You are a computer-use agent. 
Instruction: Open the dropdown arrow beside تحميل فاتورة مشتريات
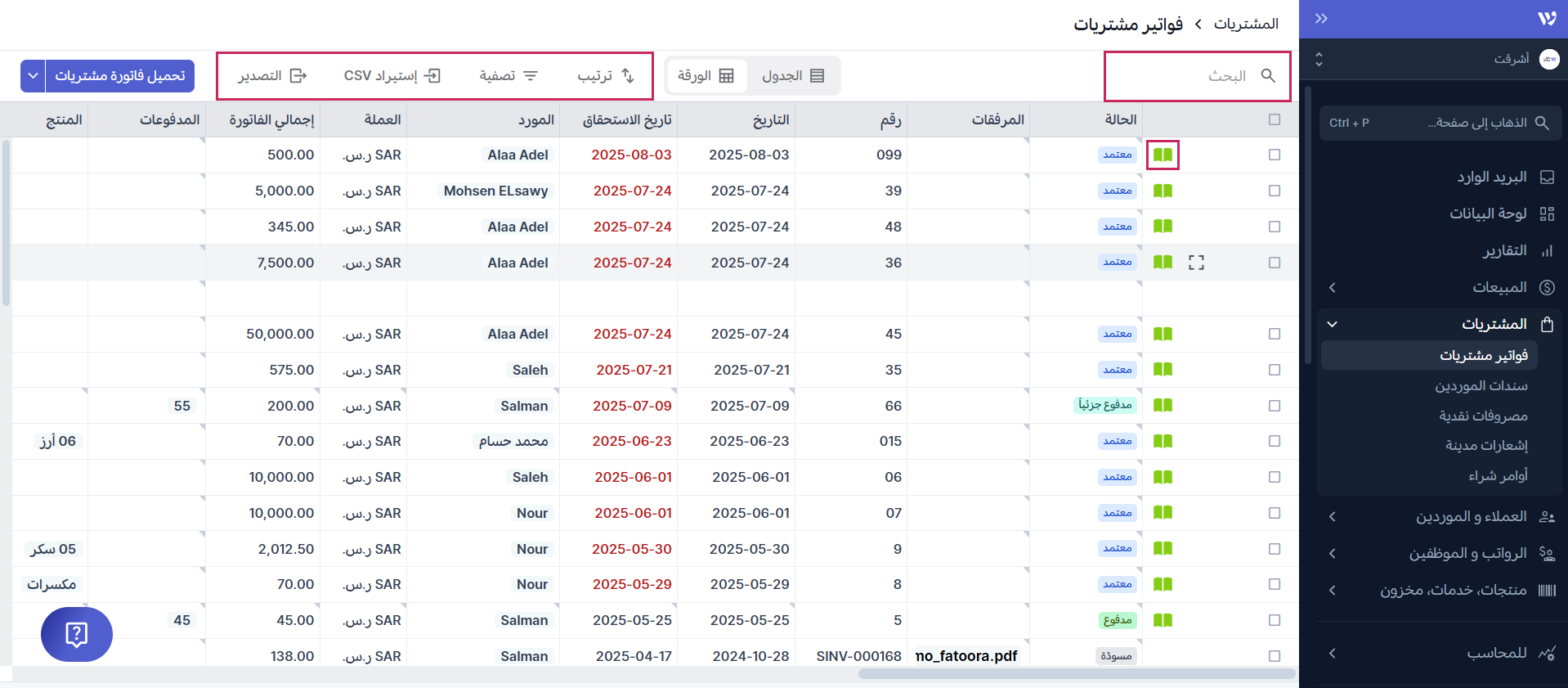click(33, 76)
